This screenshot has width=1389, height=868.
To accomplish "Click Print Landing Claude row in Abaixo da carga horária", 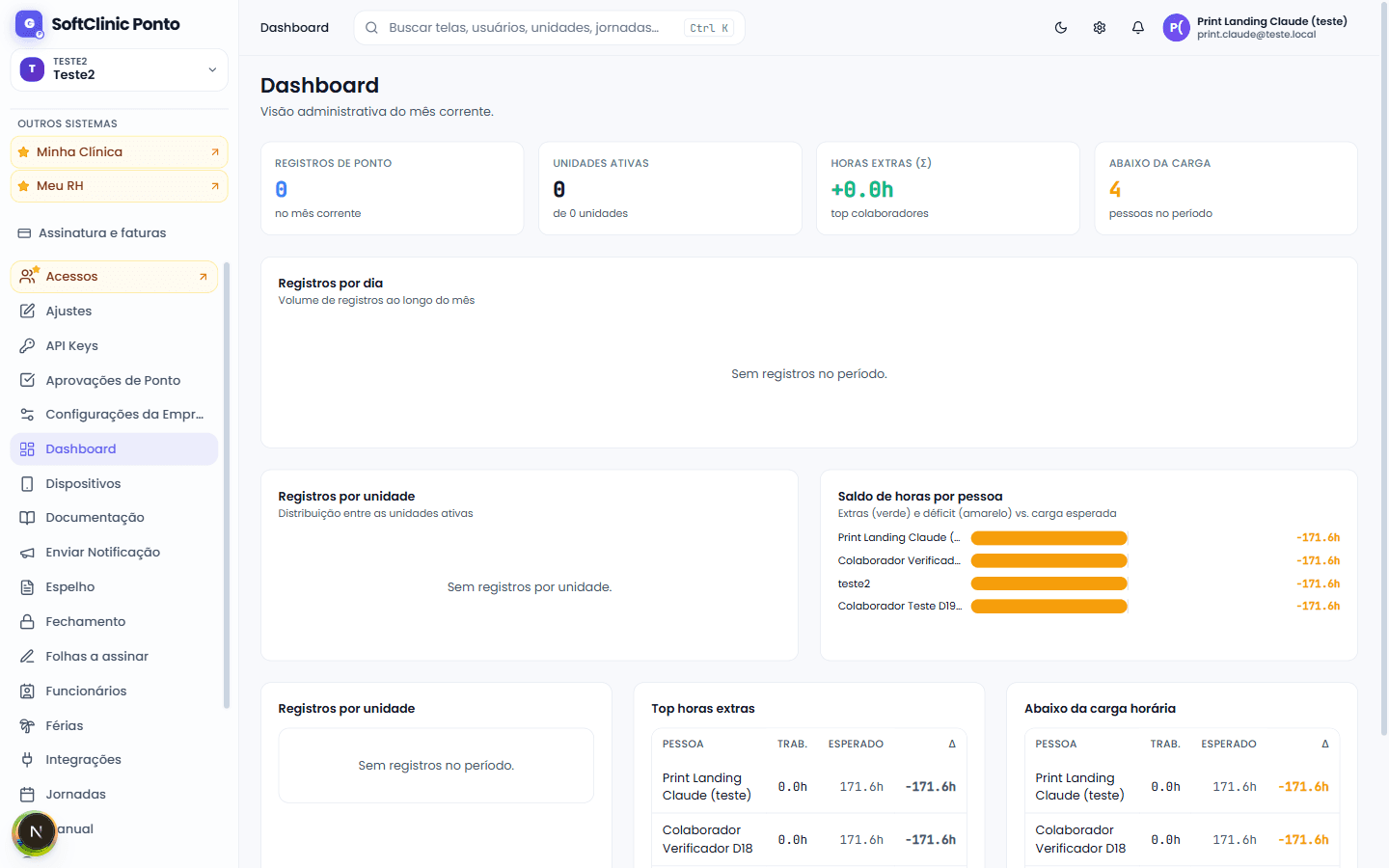I will (x=1183, y=787).
